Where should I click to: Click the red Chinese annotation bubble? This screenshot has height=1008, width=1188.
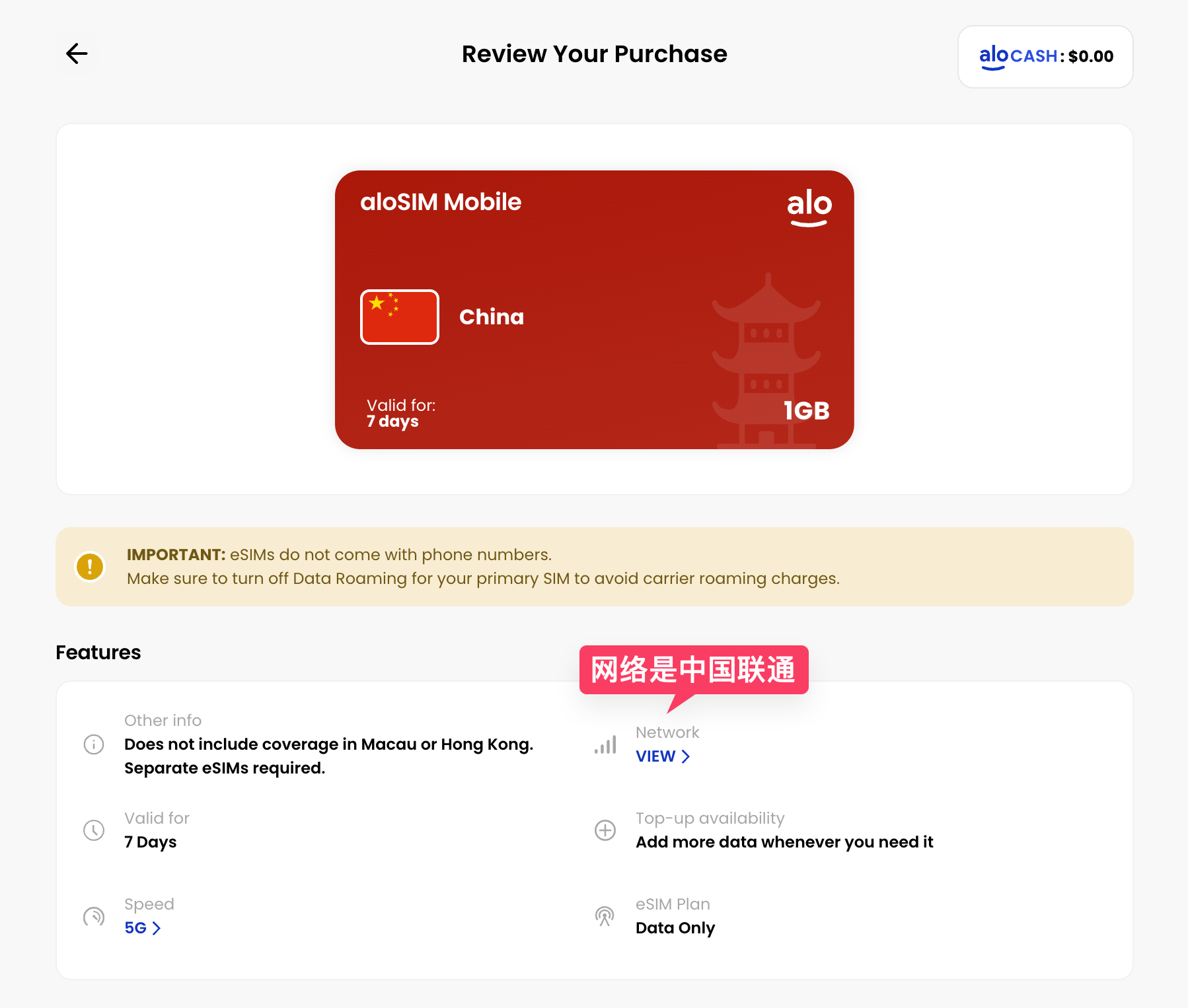[694, 670]
